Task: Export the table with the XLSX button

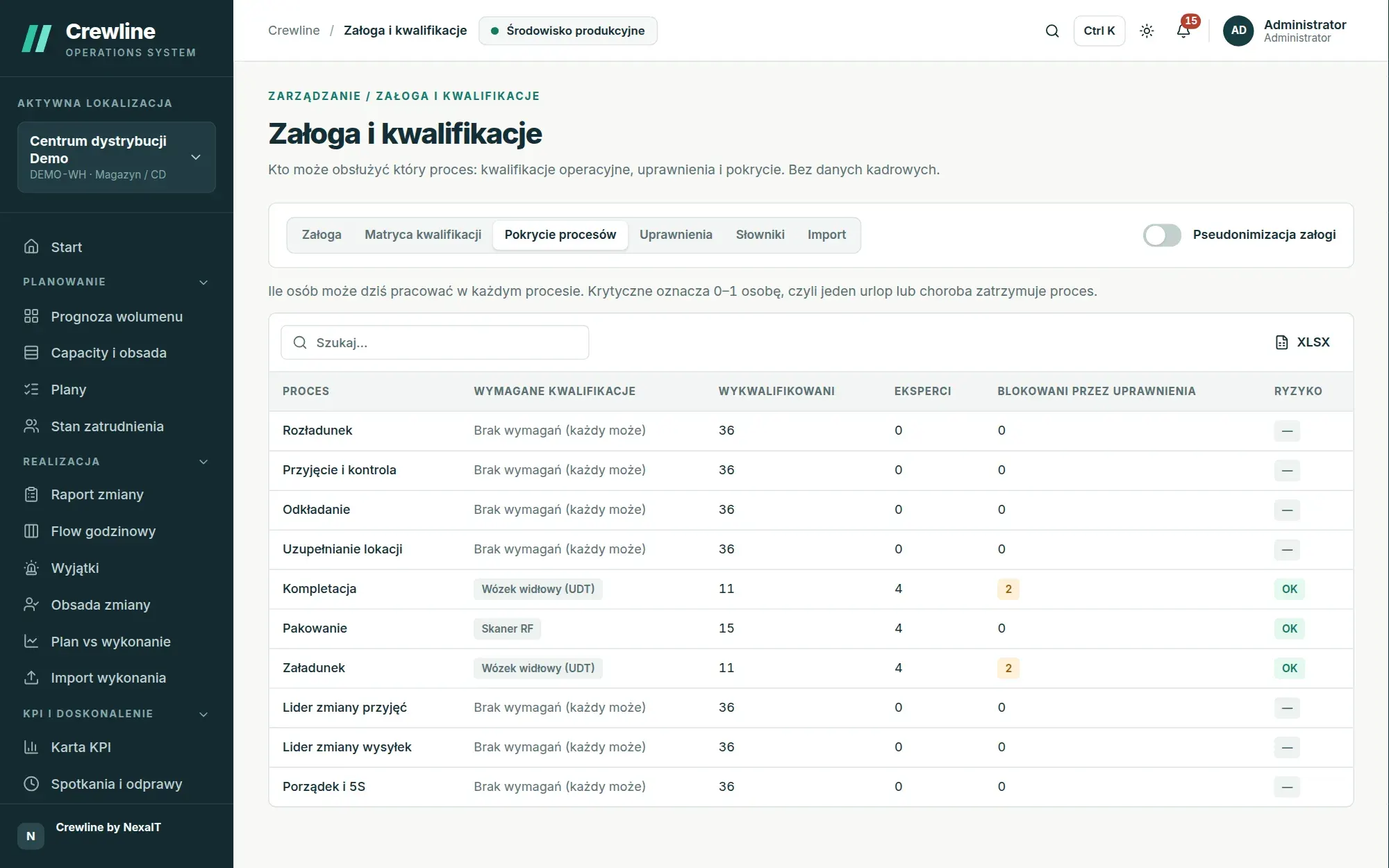Action: 1303,342
